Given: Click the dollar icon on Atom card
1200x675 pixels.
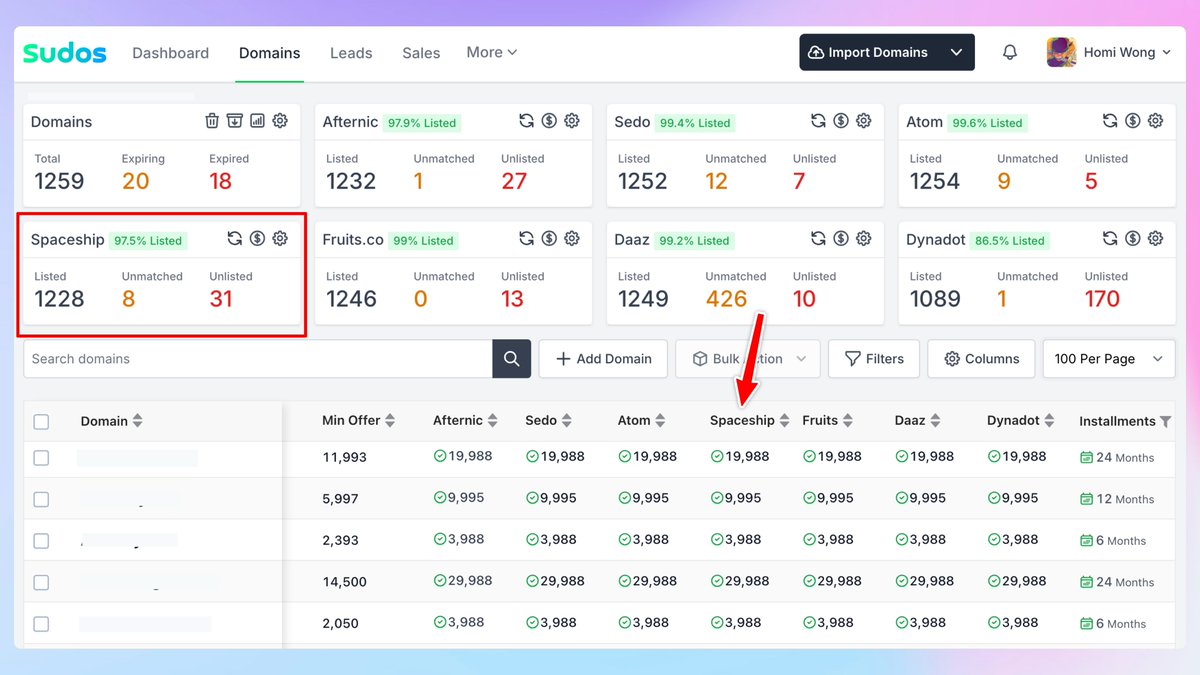Looking at the screenshot, I should (x=1133, y=121).
